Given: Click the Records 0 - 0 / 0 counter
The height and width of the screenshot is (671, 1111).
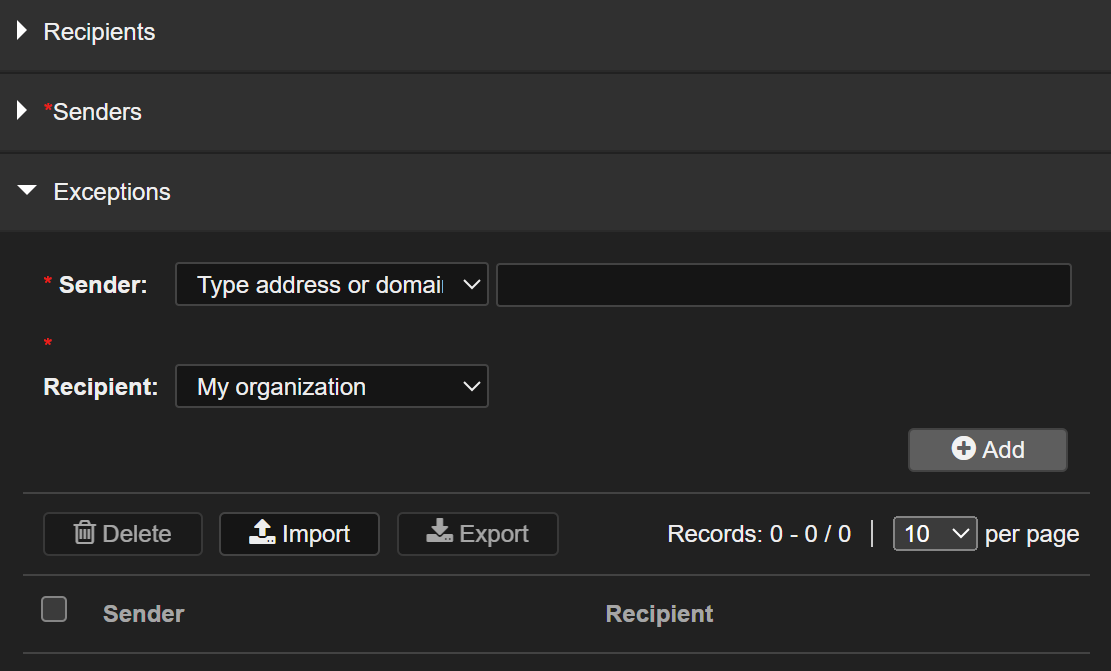Looking at the screenshot, I should point(759,534).
